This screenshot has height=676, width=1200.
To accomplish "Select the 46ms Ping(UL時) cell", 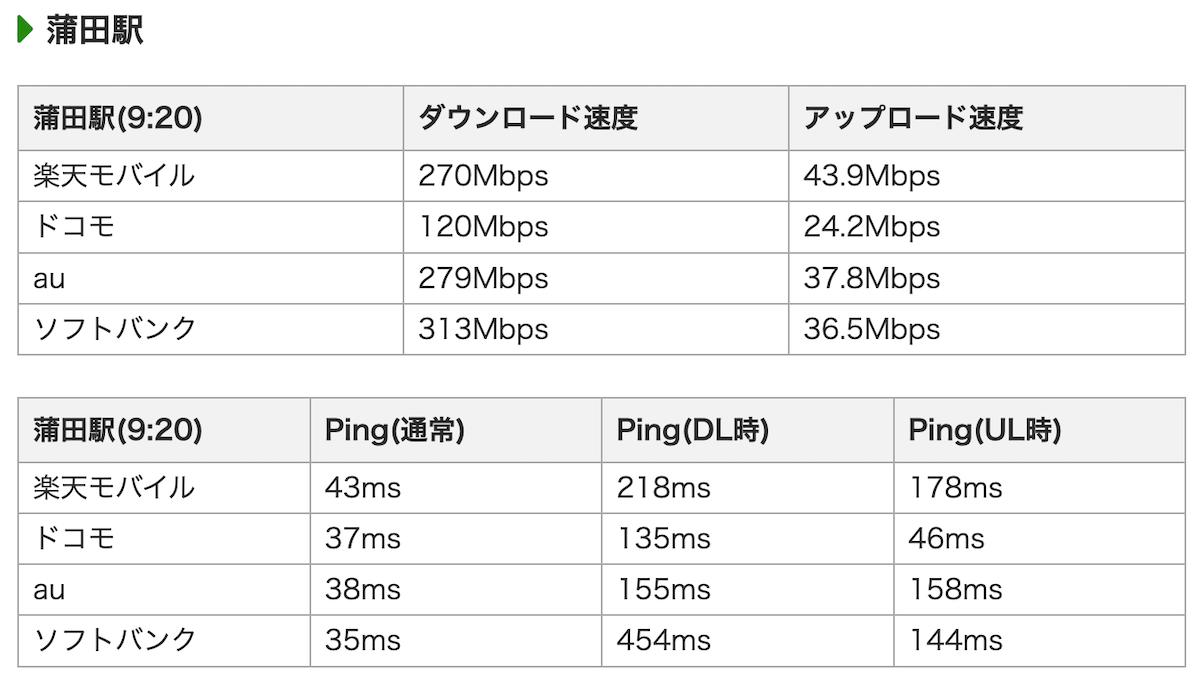I will (946, 539).
